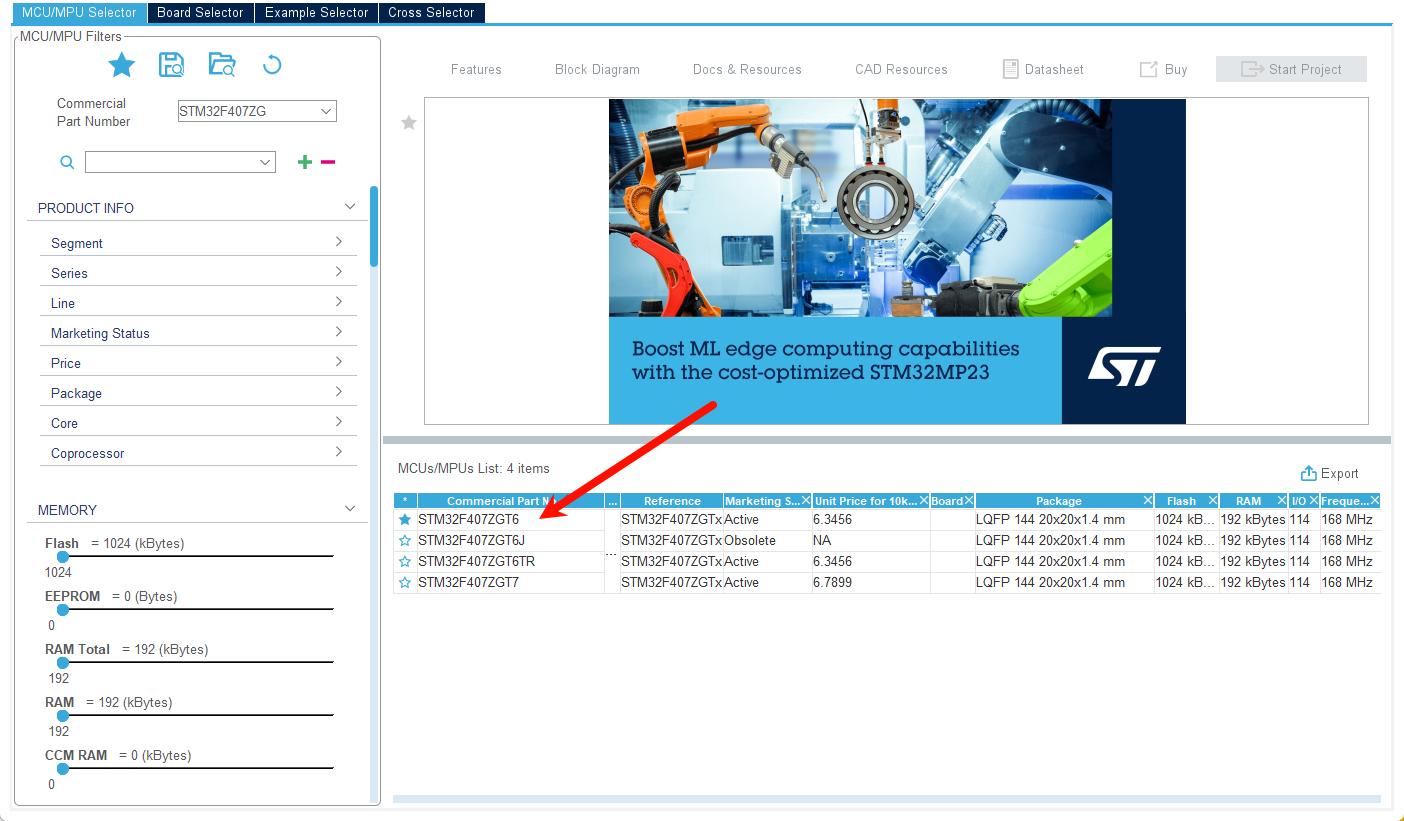Close the Flash column
Viewport: 1404px width, 821px height.
(x=1212, y=501)
